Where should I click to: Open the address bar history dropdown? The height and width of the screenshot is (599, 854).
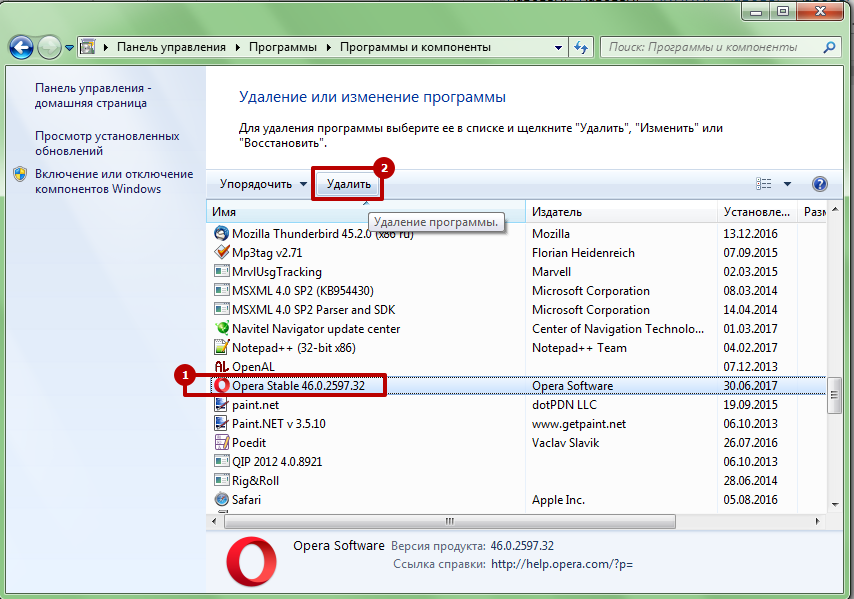pos(558,48)
